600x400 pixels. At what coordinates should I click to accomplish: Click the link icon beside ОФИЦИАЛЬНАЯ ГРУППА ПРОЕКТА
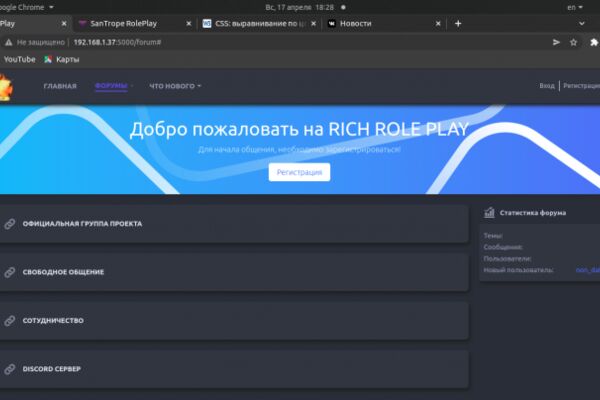[x=10, y=224]
